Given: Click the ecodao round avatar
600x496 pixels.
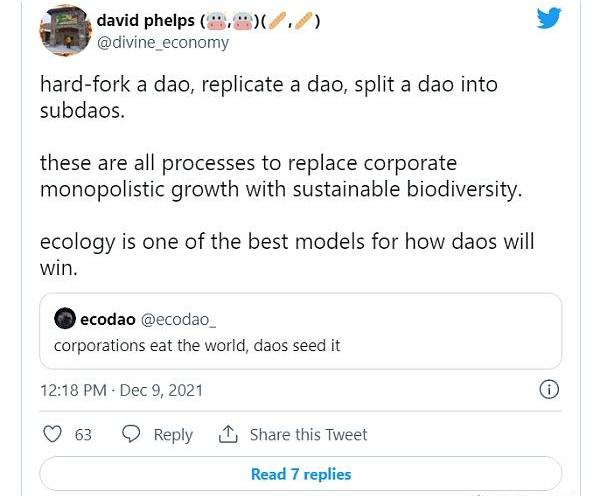Looking at the screenshot, I should click(x=64, y=319).
